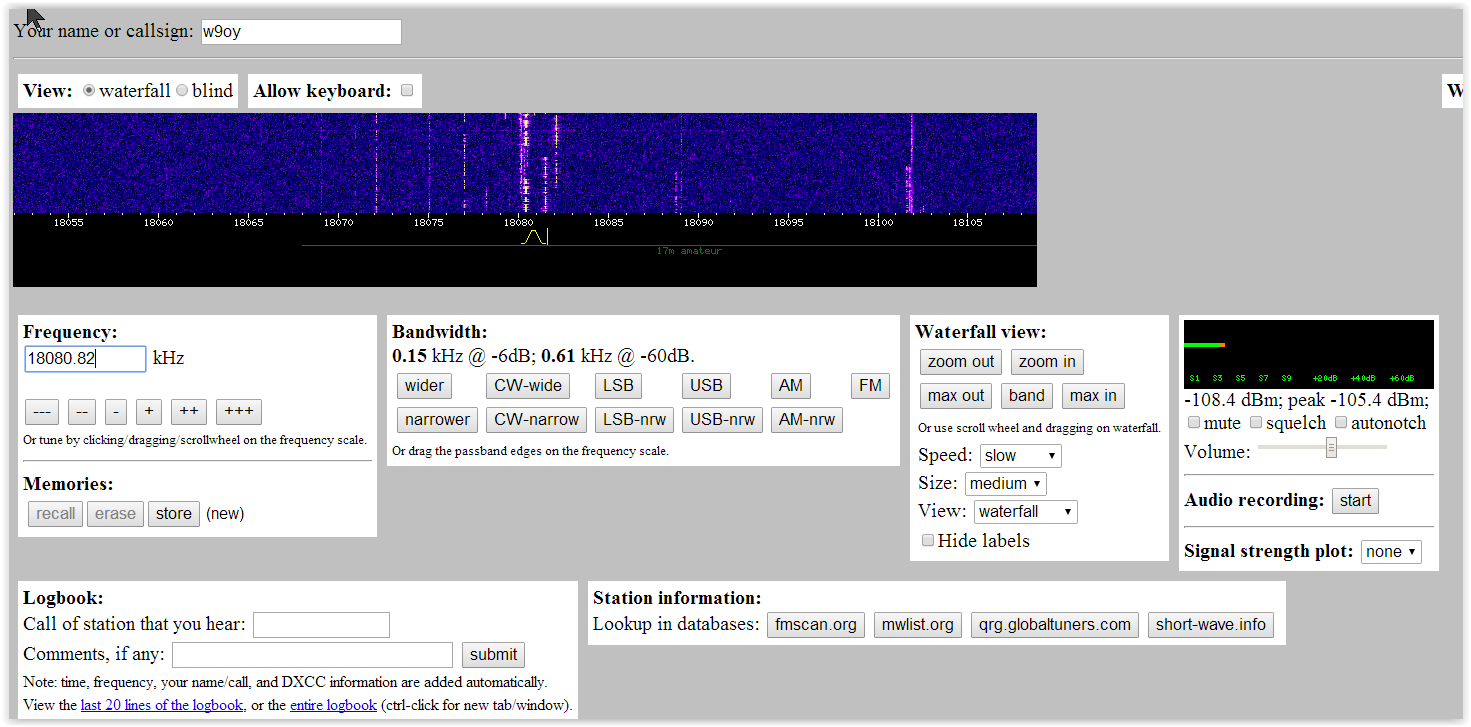Screen dimensions: 1471x727
Task: Switch to USB mode
Action: point(706,386)
